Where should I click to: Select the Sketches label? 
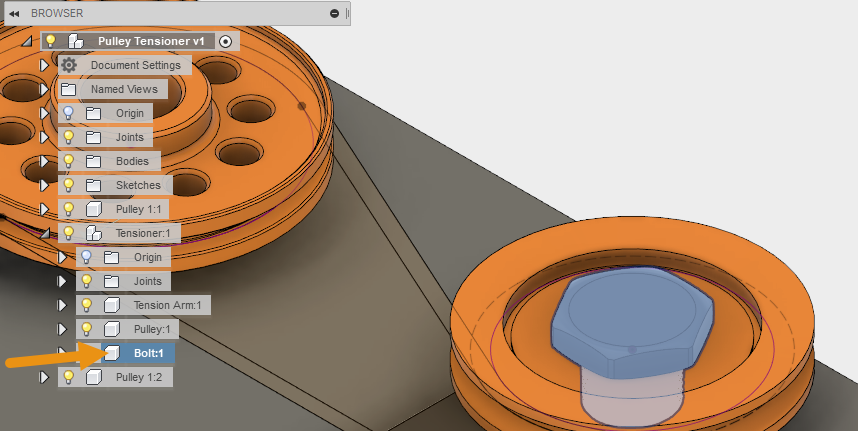(x=138, y=185)
